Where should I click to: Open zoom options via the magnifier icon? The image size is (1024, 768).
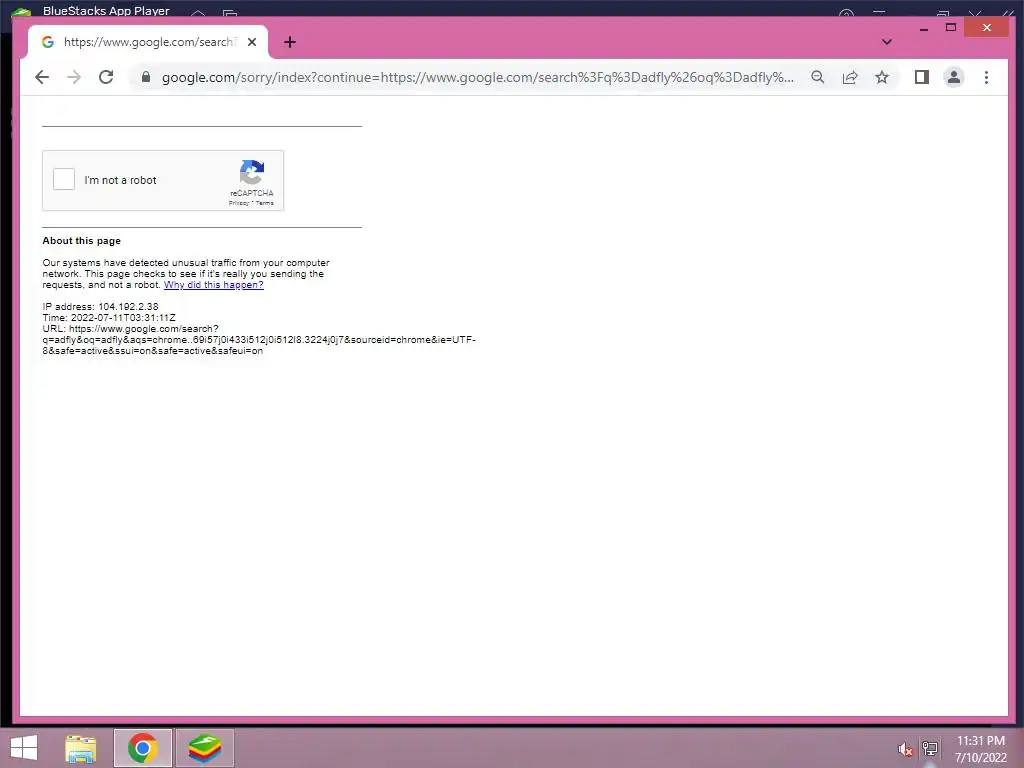(818, 77)
